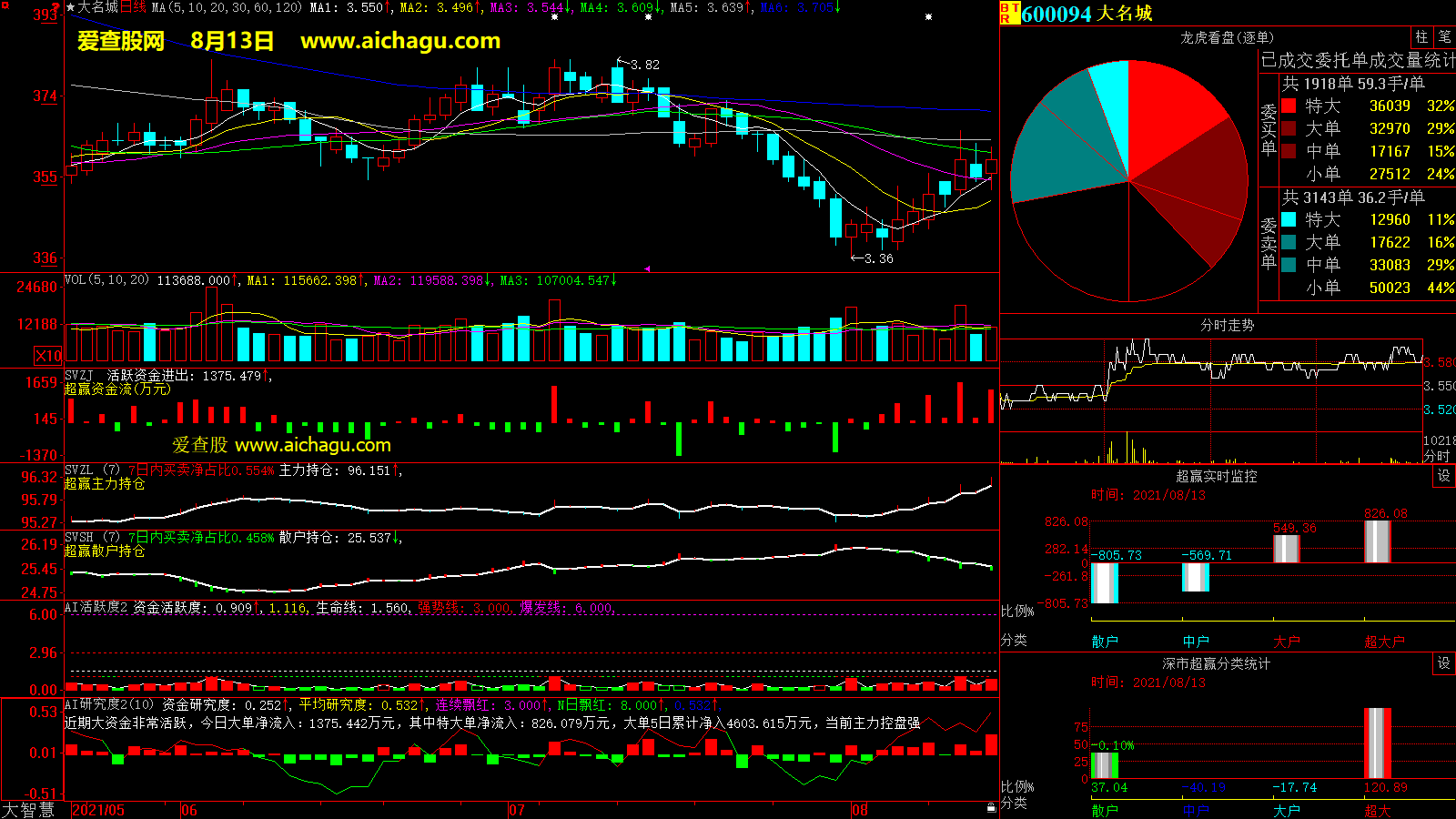Click the VOL(5,10,20) indicator label

(106, 280)
